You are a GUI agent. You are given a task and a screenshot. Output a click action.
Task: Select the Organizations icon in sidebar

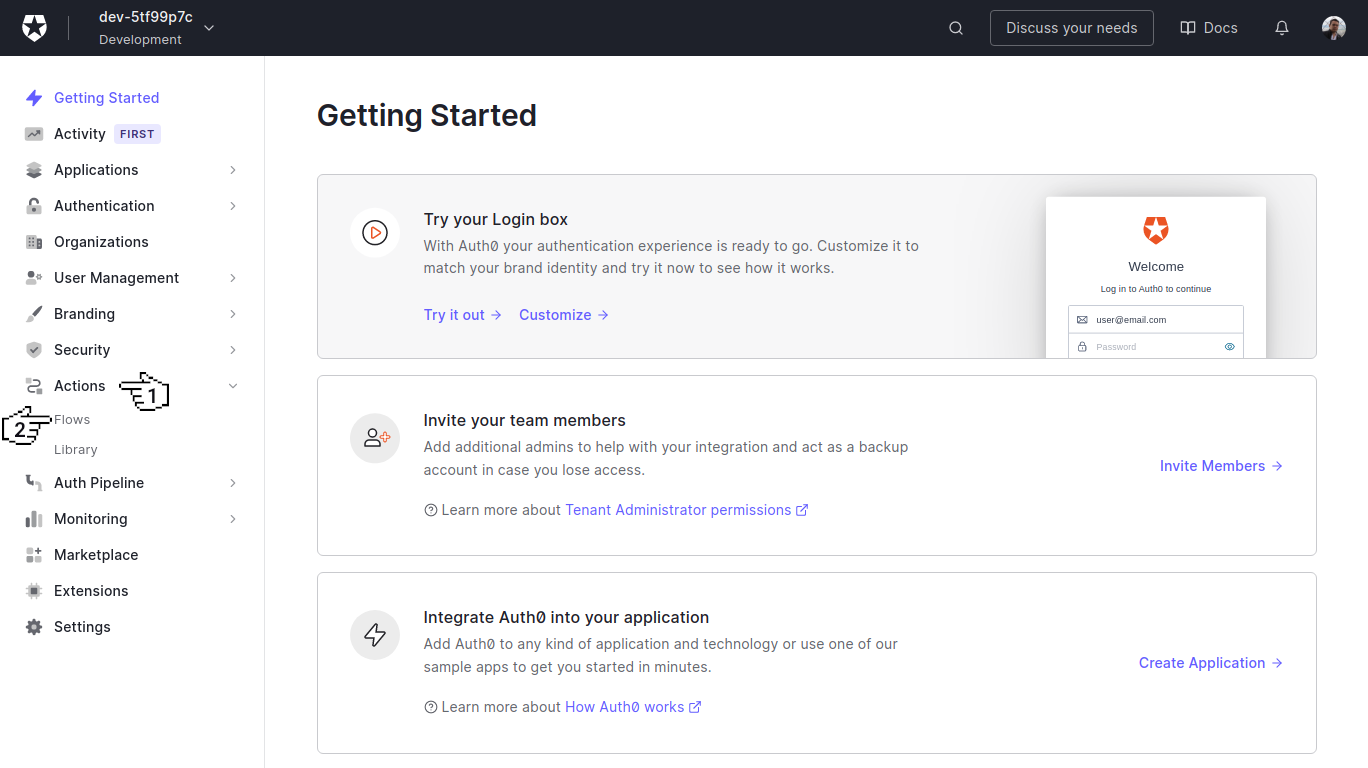pos(33,241)
